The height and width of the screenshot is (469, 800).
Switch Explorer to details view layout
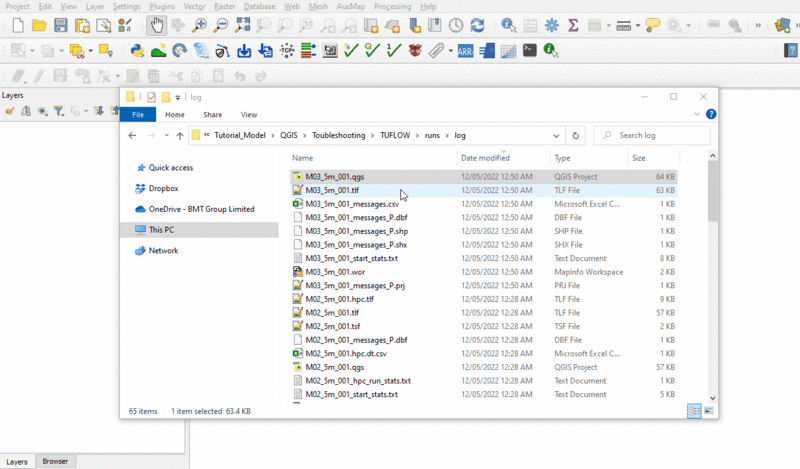pyautogui.click(x=695, y=411)
